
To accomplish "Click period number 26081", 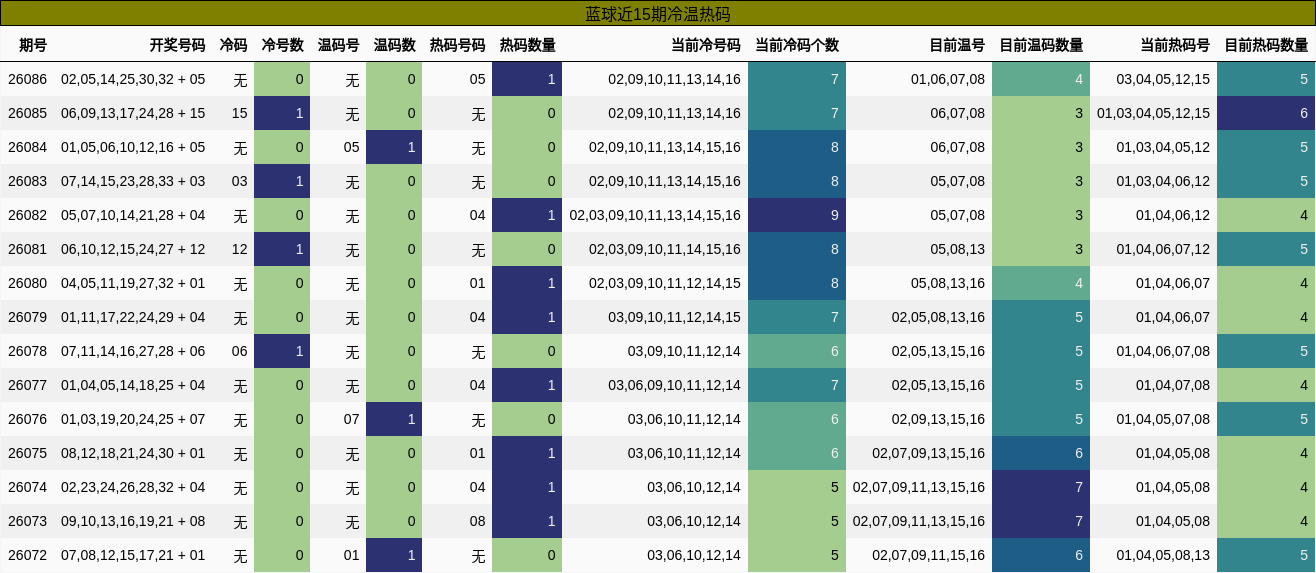I will click(27, 249).
